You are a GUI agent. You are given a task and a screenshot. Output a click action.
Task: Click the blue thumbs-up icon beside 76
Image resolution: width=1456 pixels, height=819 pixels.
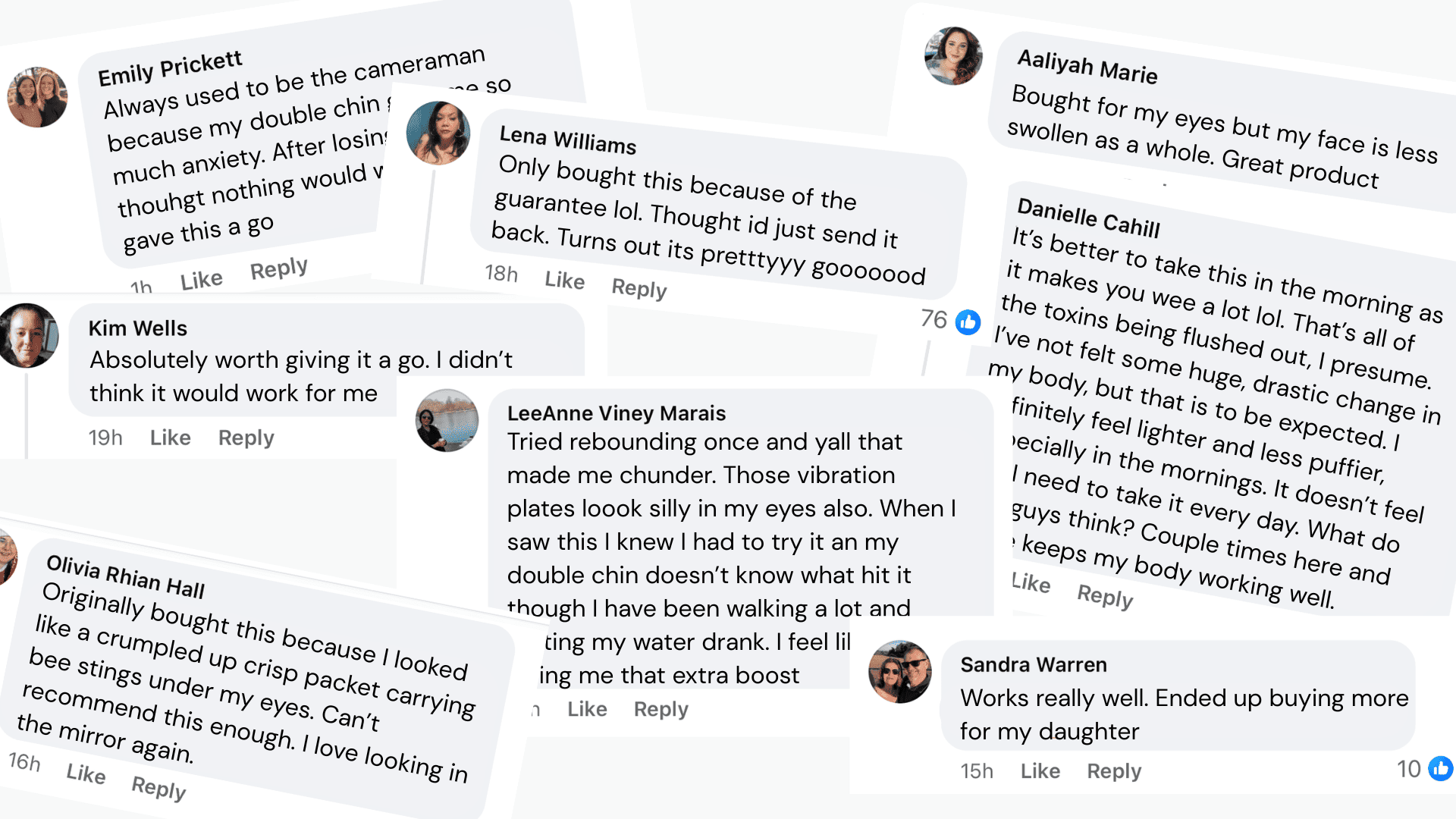(x=968, y=322)
